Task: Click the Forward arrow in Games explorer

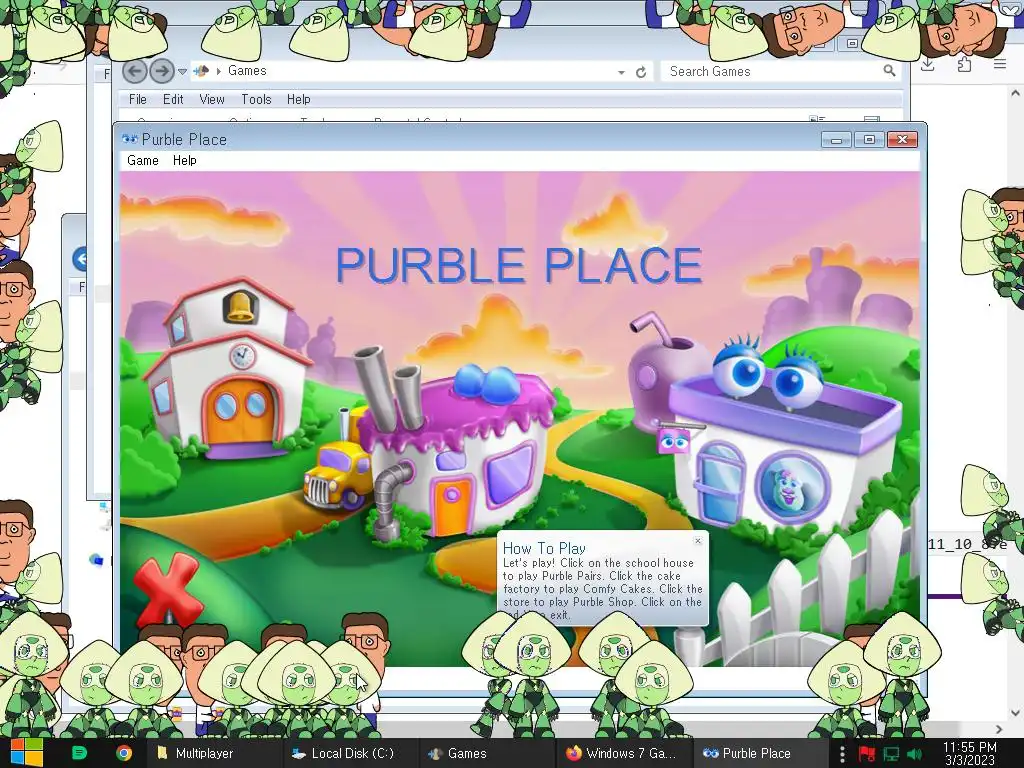Action: (162, 71)
